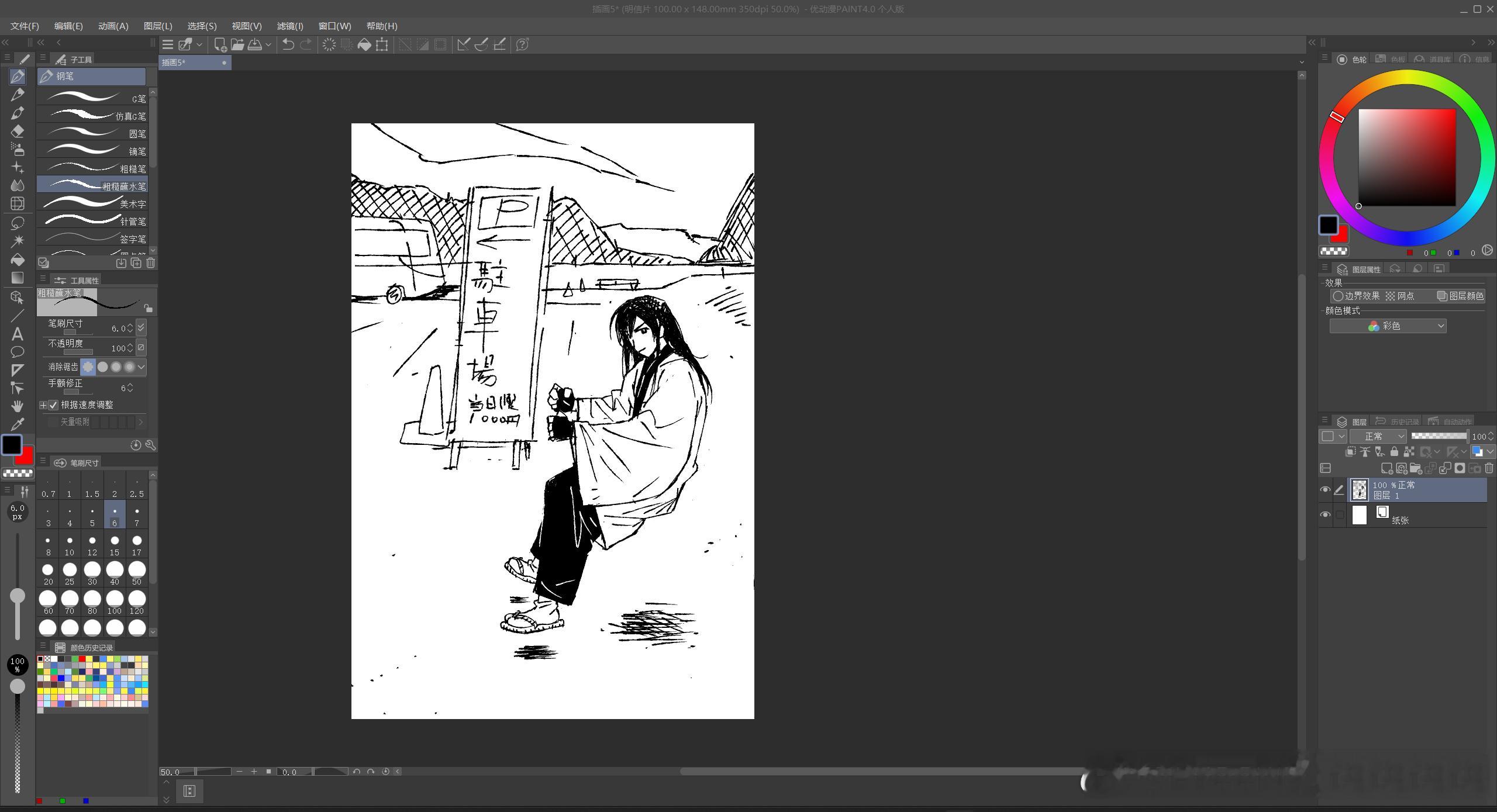Screen dimensions: 1497x812
Task: Select the Eraser tool
Action: 18,131
